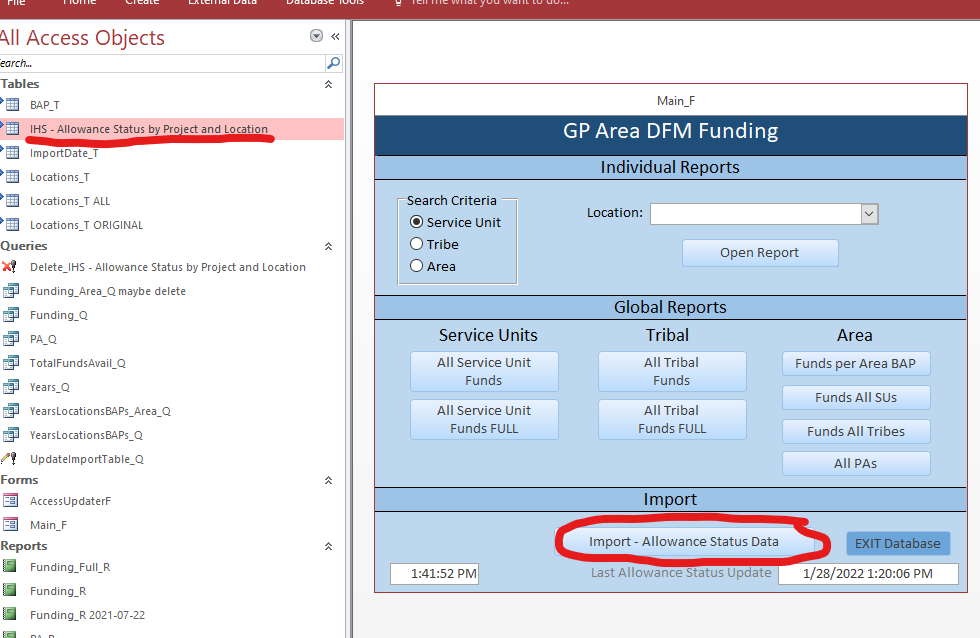
Task: Choose the Area search criteria option
Action: pyautogui.click(x=417, y=266)
